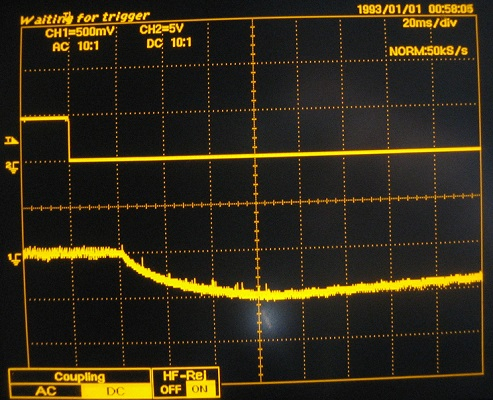This screenshot has width=493, height=400.
Task: Click the CH1 AC 10:1 probe setting
Action: tap(76, 46)
